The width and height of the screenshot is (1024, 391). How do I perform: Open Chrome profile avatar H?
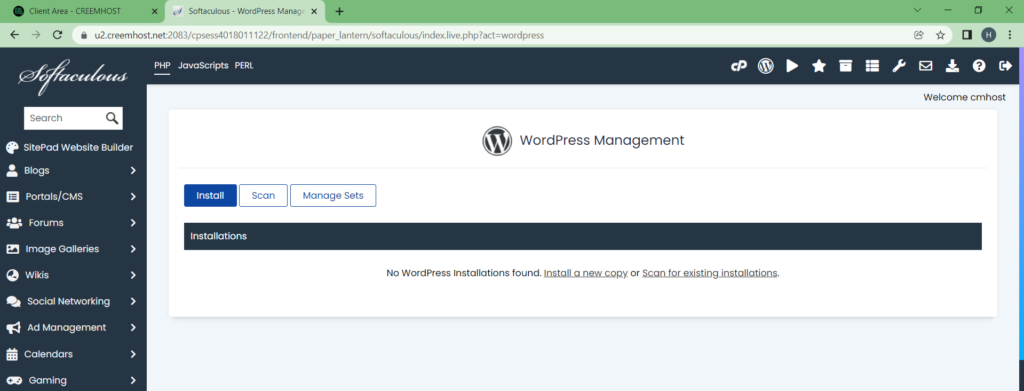click(x=989, y=35)
